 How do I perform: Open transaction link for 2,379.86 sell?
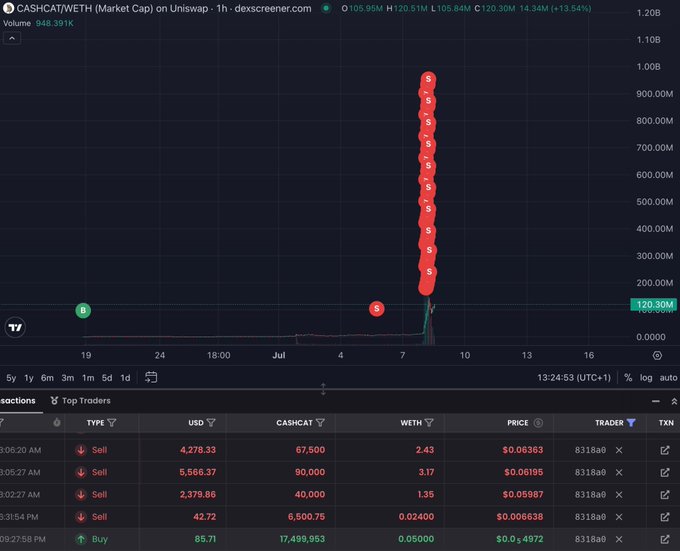(665, 495)
